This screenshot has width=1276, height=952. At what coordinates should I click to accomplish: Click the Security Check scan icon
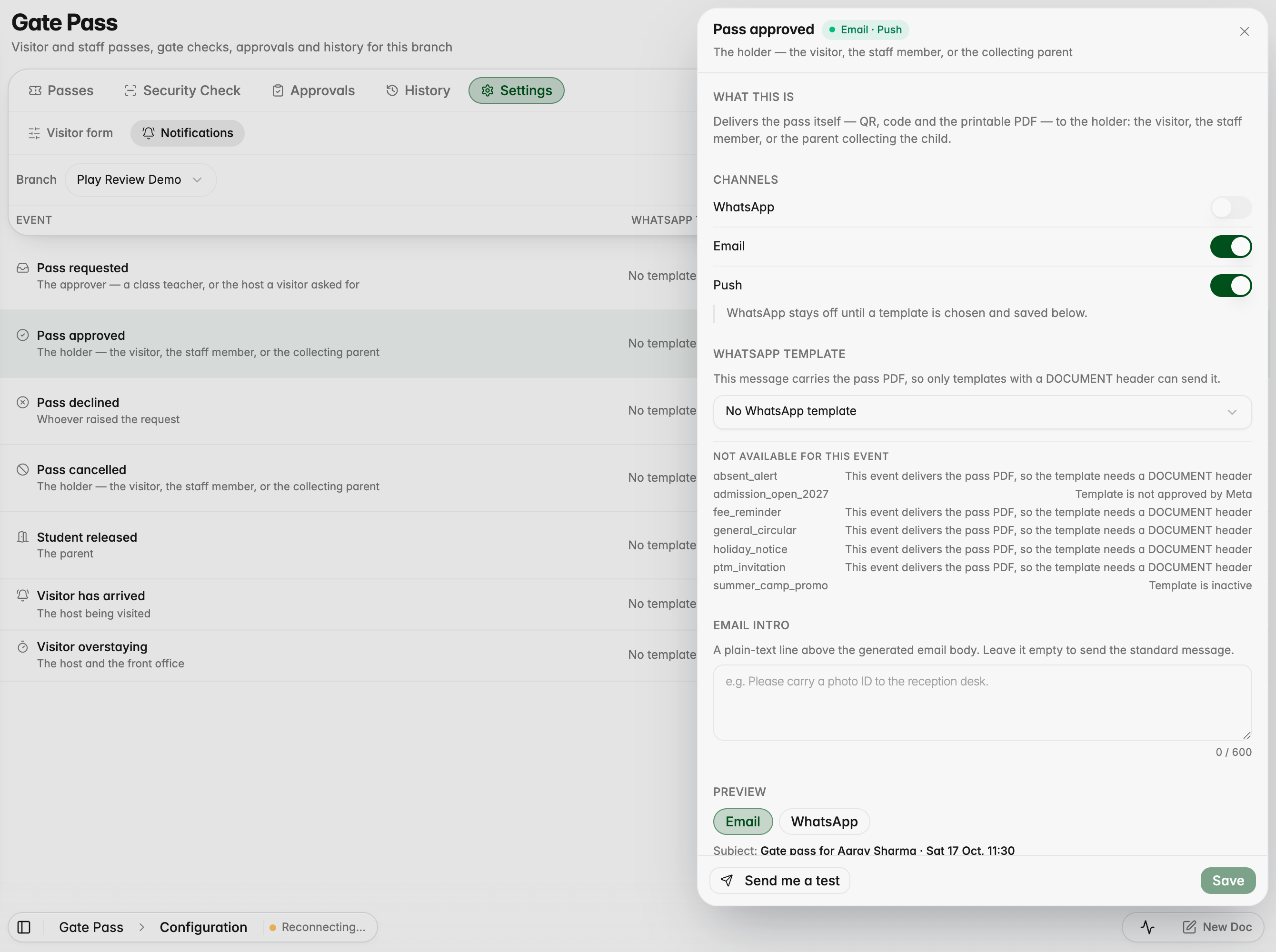(130, 90)
